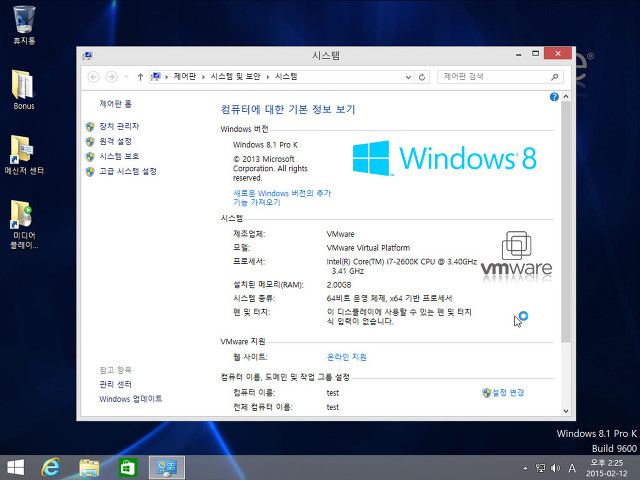Close the System window

(x=558, y=53)
